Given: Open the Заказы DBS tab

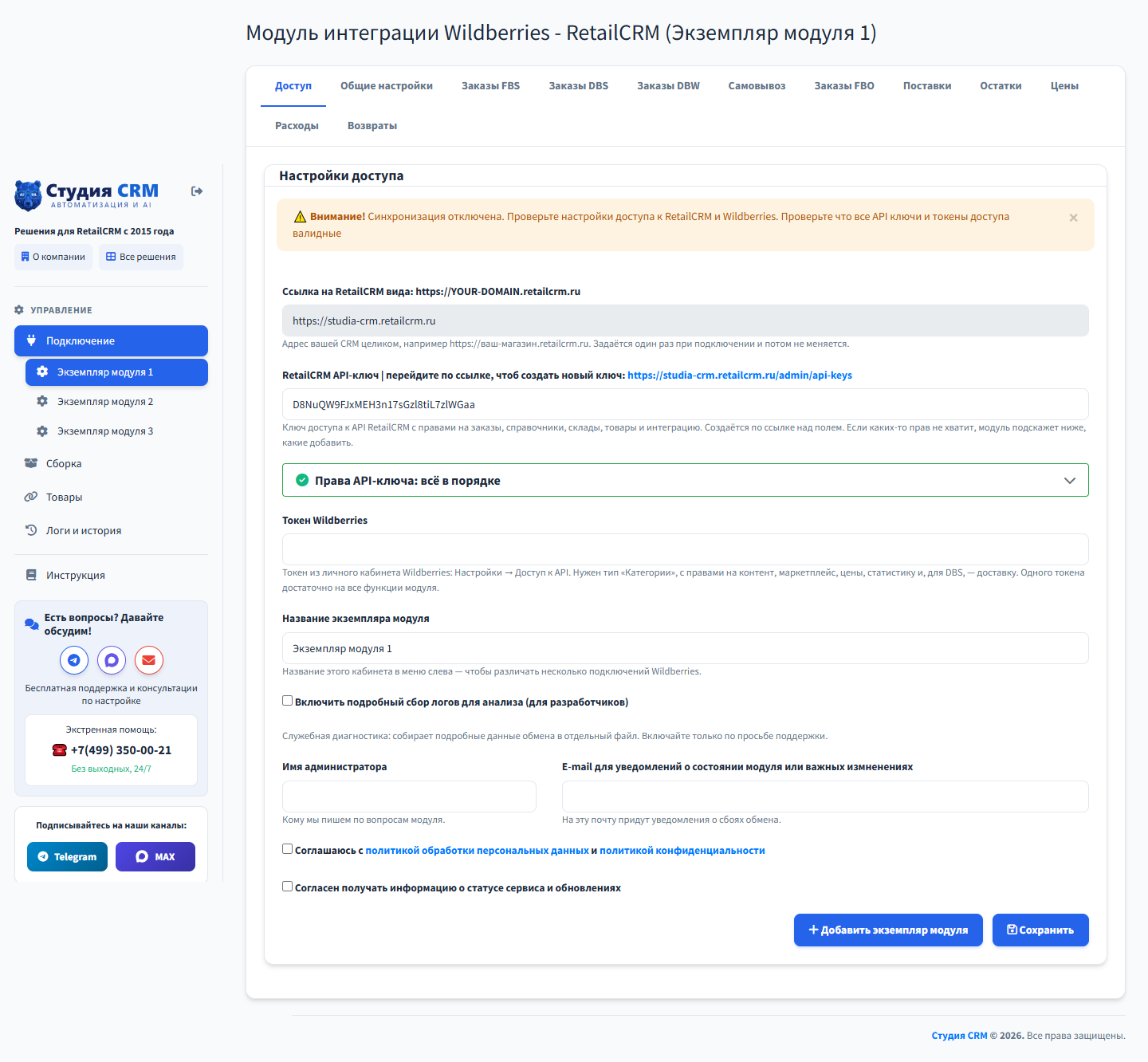Looking at the screenshot, I should [x=579, y=86].
